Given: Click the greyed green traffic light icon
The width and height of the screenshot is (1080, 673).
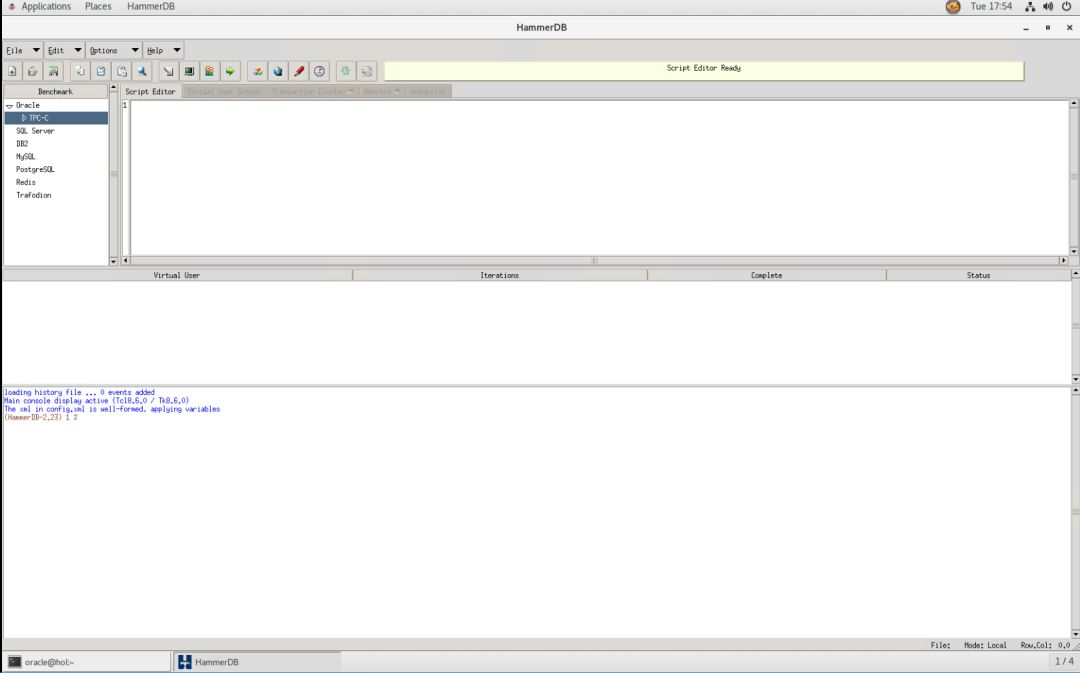Looking at the screenshot, I should (346, 71).
